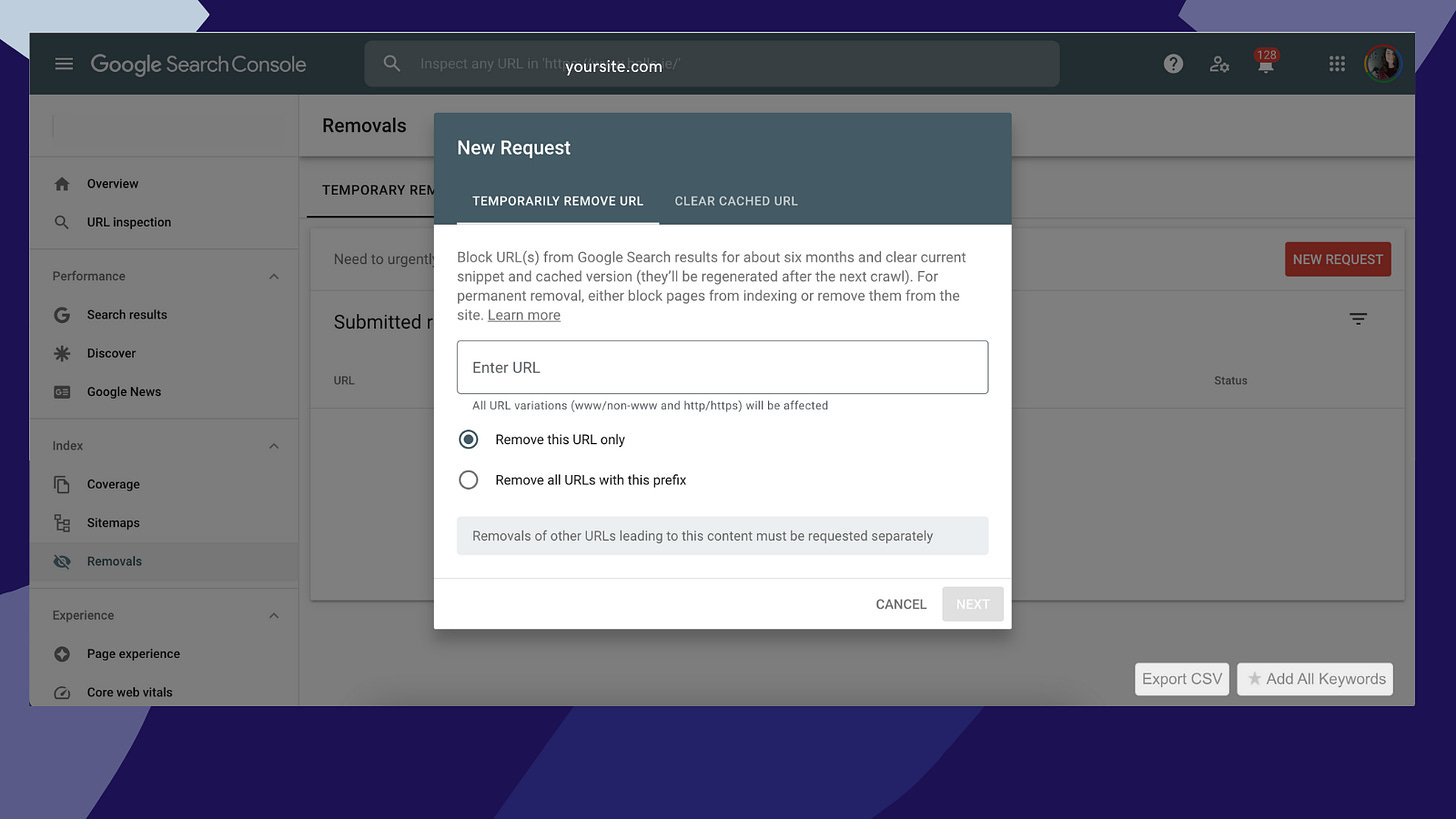Open the hamburger navigation menu
1456x819 pixels.
pyautogui.click(x=64, y=64)
